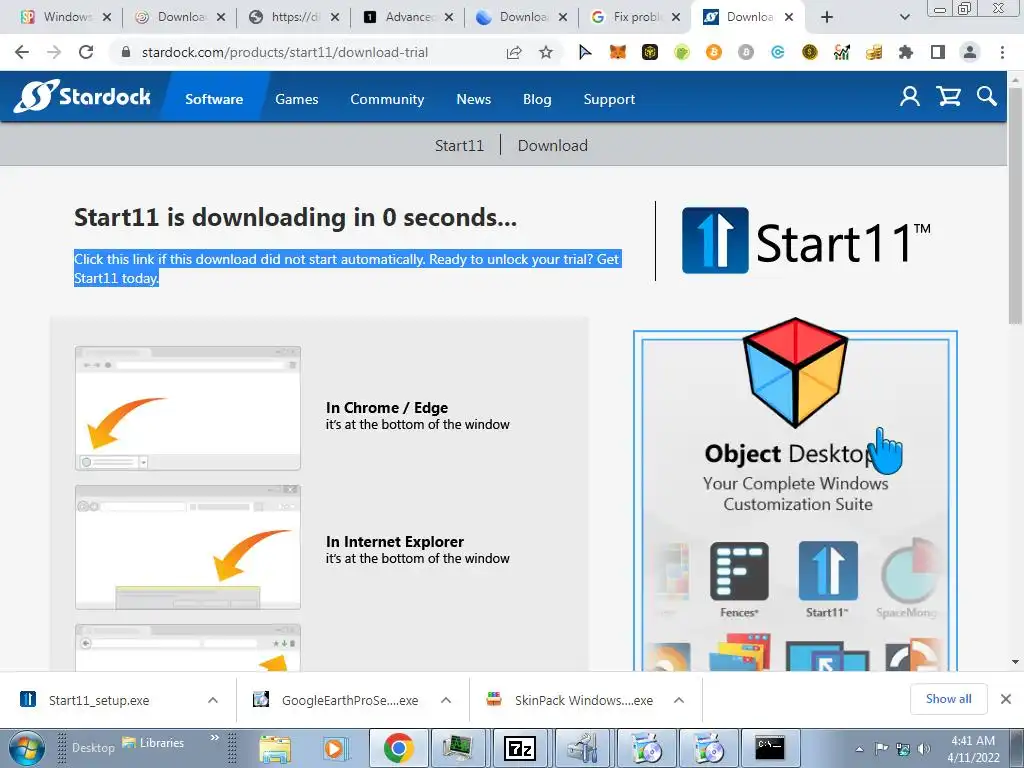
Task: Click the orange Bitcoin extension icon
Action: [714, 52]
